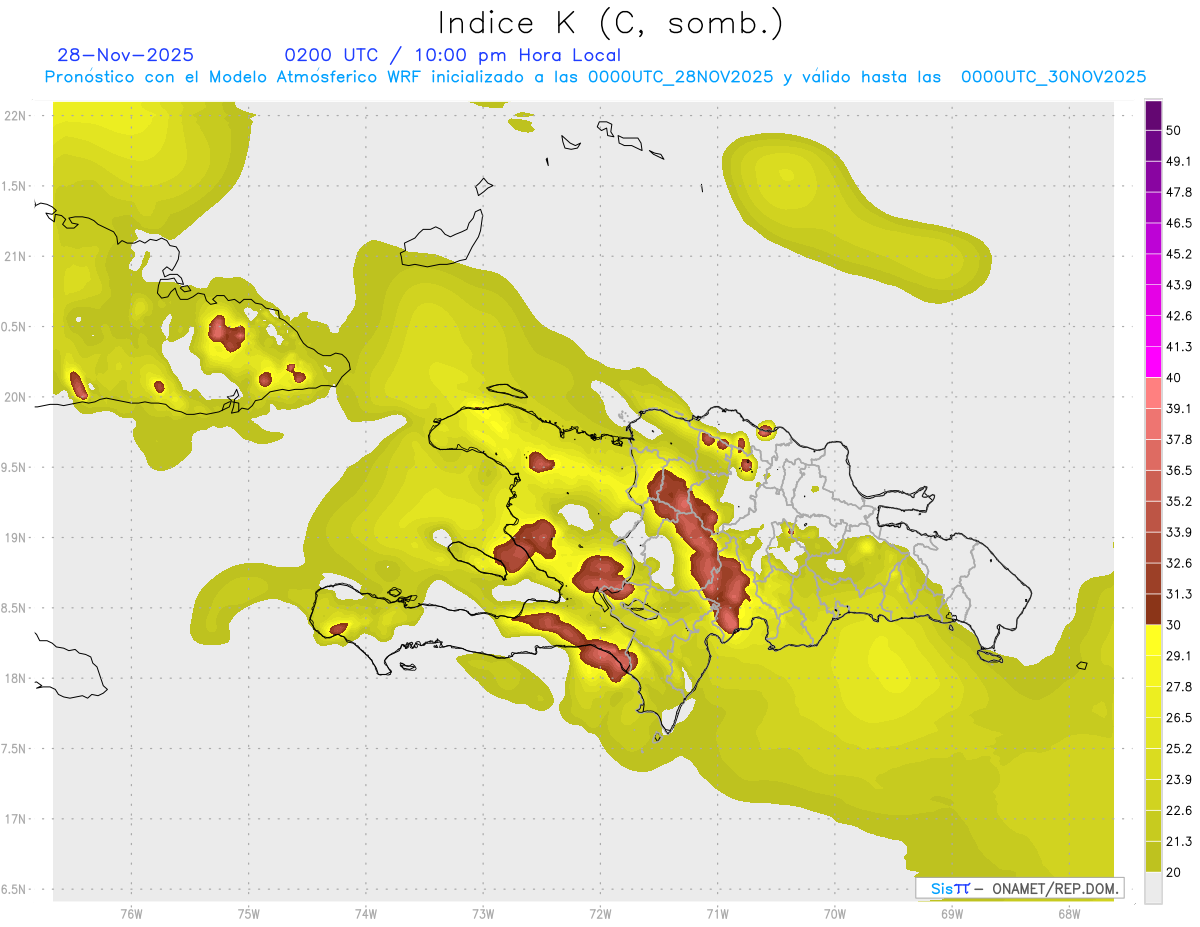Viewport: 1200px width, 927px height.
Task: Click the colorbar value '45.2'
Action: [1179, 254]
